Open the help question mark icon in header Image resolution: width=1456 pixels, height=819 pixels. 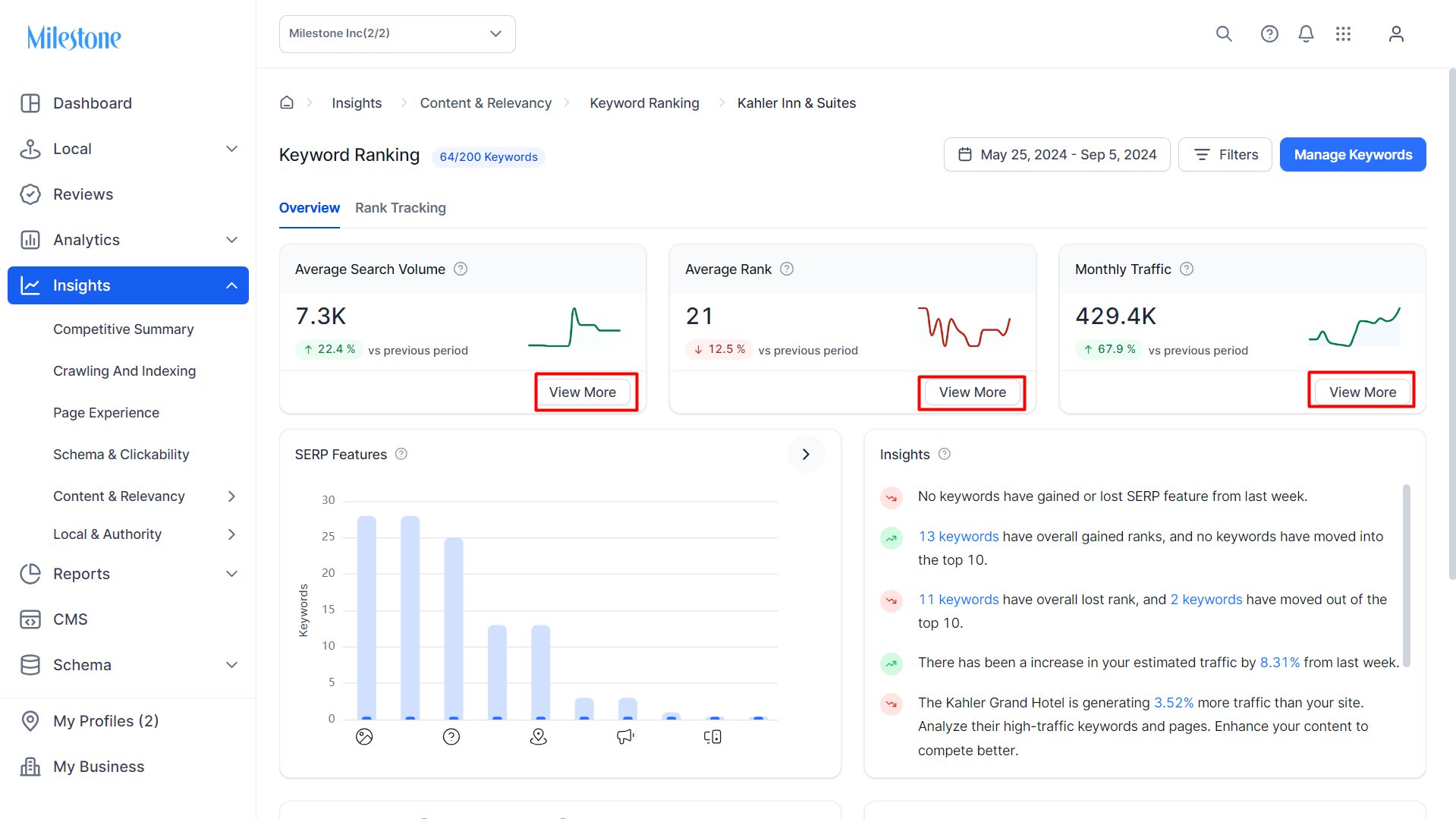1269,34
